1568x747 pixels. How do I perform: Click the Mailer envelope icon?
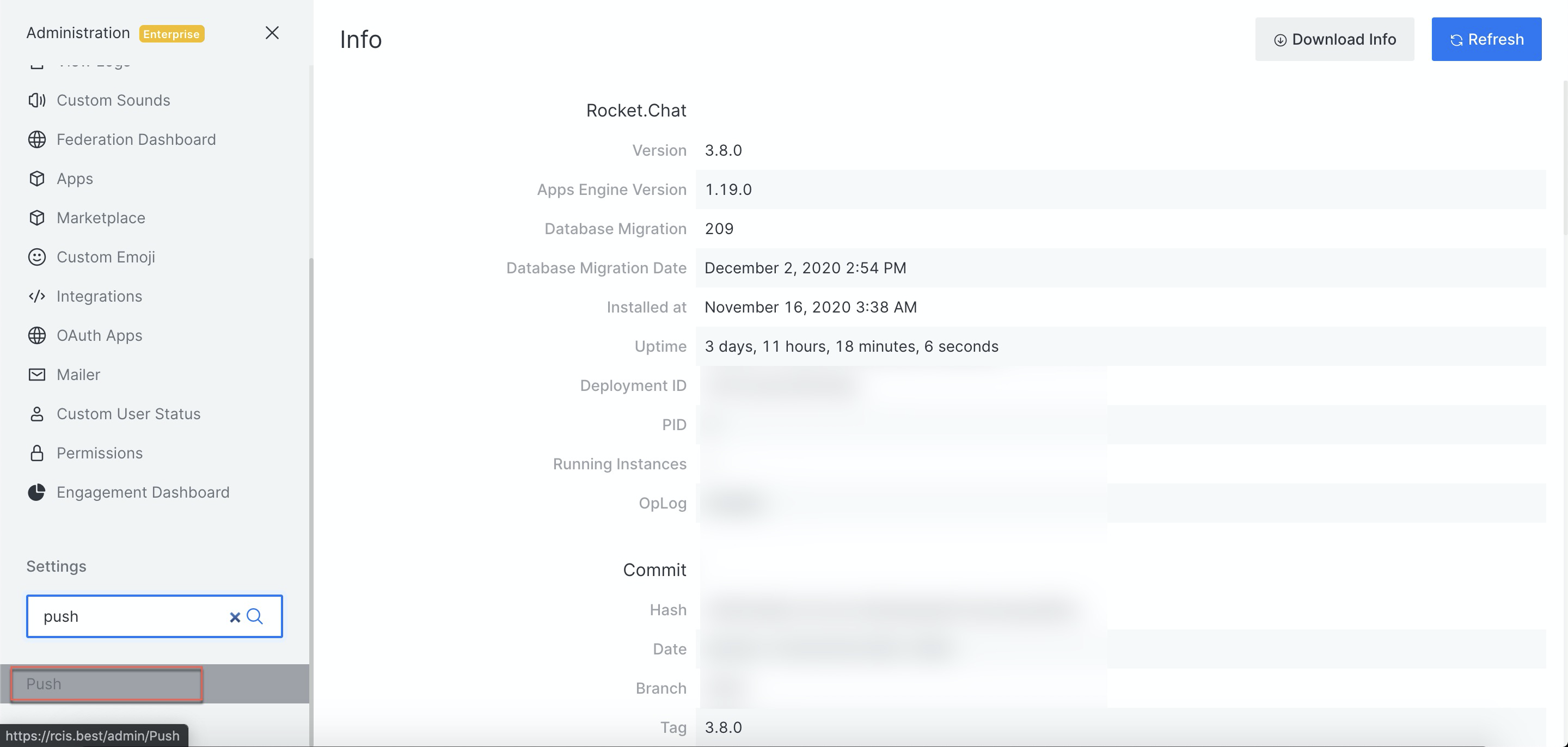(x=36, y=375)
